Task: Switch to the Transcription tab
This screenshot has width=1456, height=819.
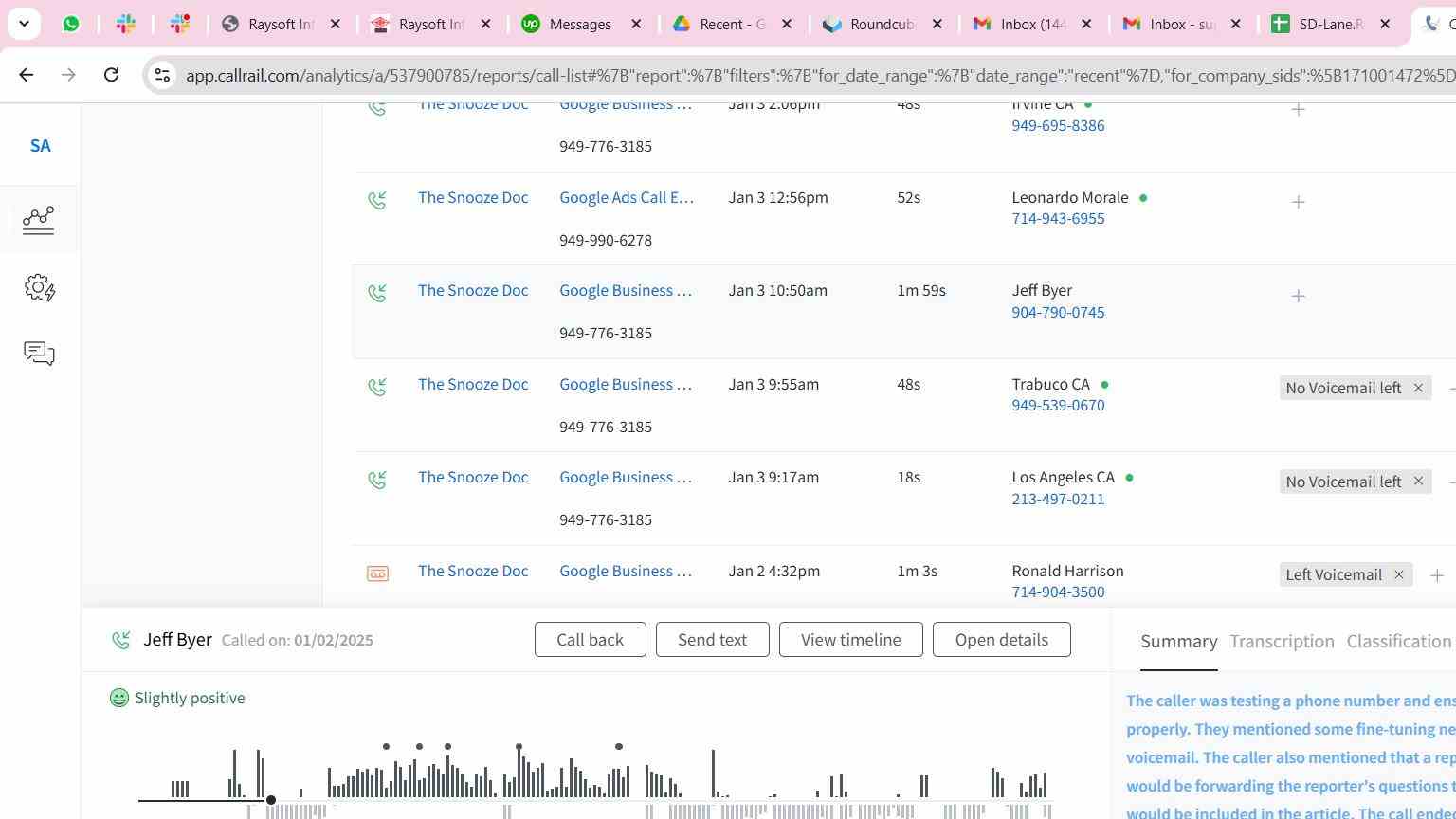Action: (1282, 642)
